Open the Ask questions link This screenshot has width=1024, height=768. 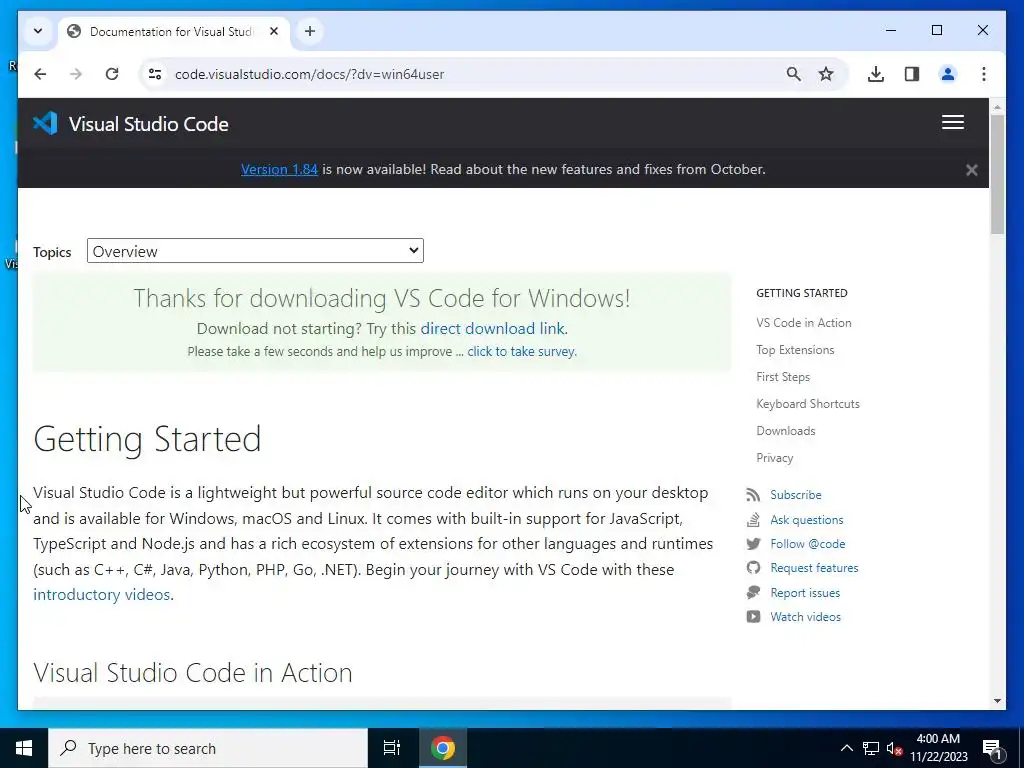[807, 520]
